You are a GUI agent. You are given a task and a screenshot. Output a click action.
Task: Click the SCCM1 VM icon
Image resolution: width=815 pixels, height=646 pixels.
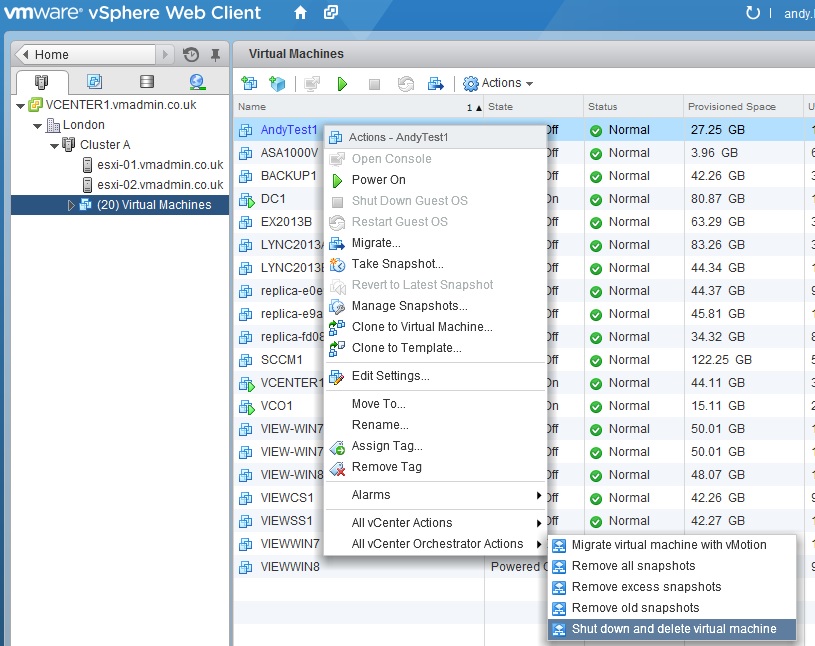click(x=245, y=360)
